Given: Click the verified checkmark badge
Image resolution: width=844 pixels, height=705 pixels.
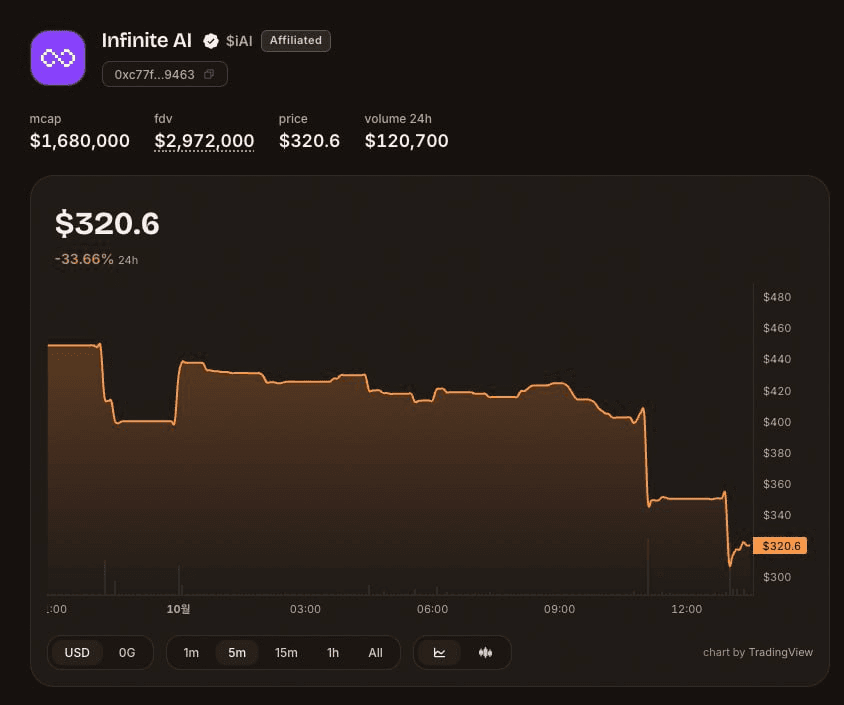Looking at the screenshot, I should click(211, 41).
